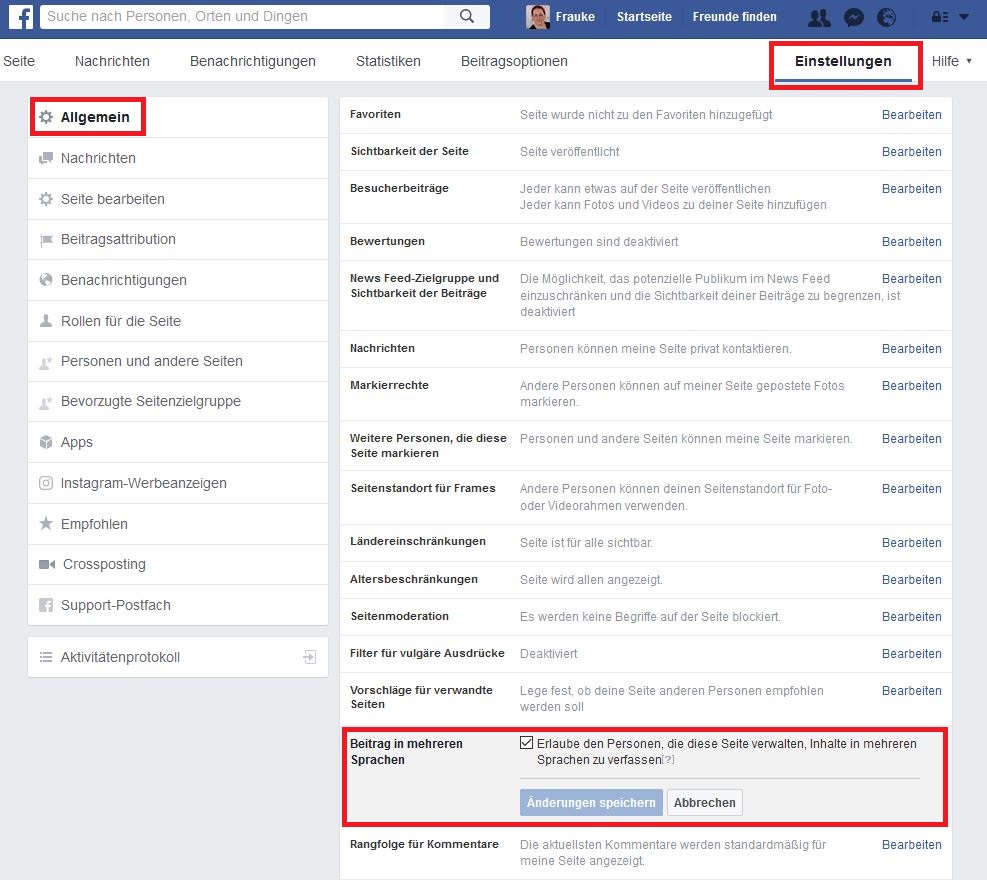Open Aktivitätenprotokoll in the sidebar
Image resolution: width=987 pixels, height=880 pixels.
click(x=120, y=657)
